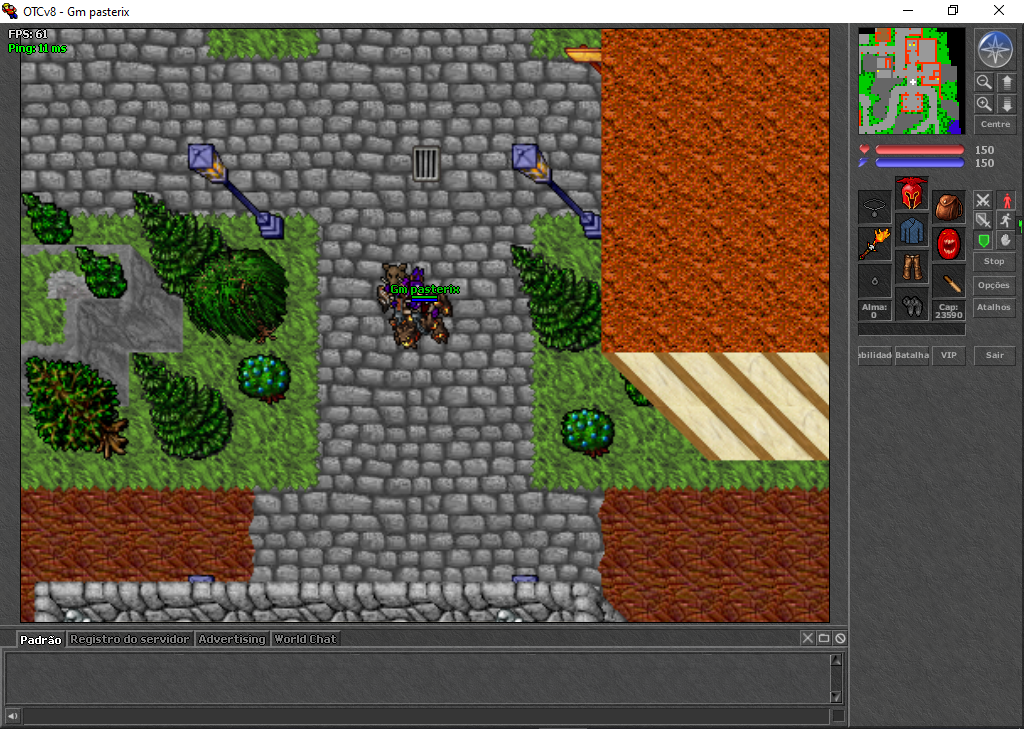Select the brown leather legs slot
This screenshot has height=729, width=1024.
point(912,268)
